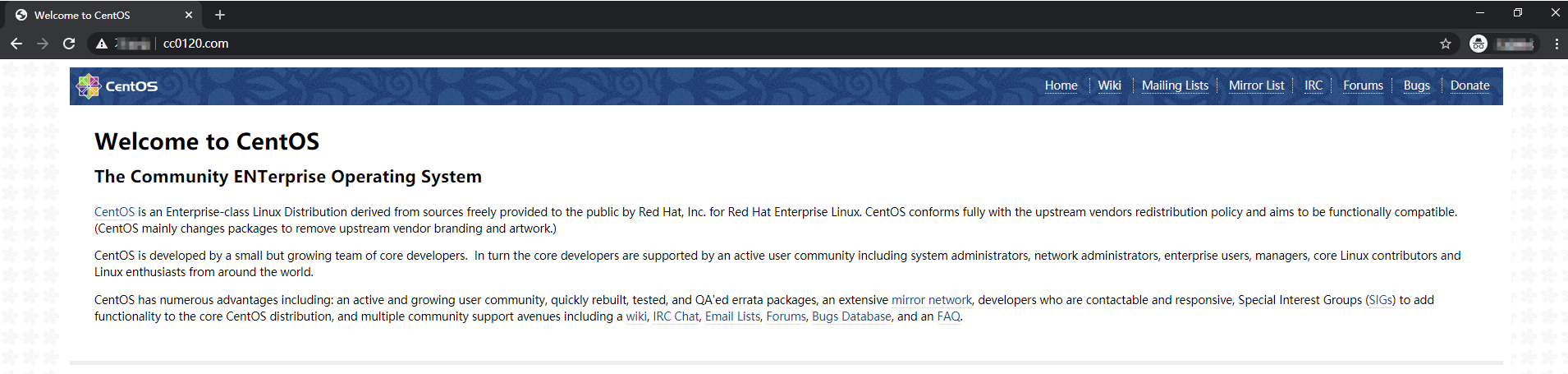Screen dimensions: 1568x374
Task: Open the Forums link in body text
Action: [x=786, y=316]
